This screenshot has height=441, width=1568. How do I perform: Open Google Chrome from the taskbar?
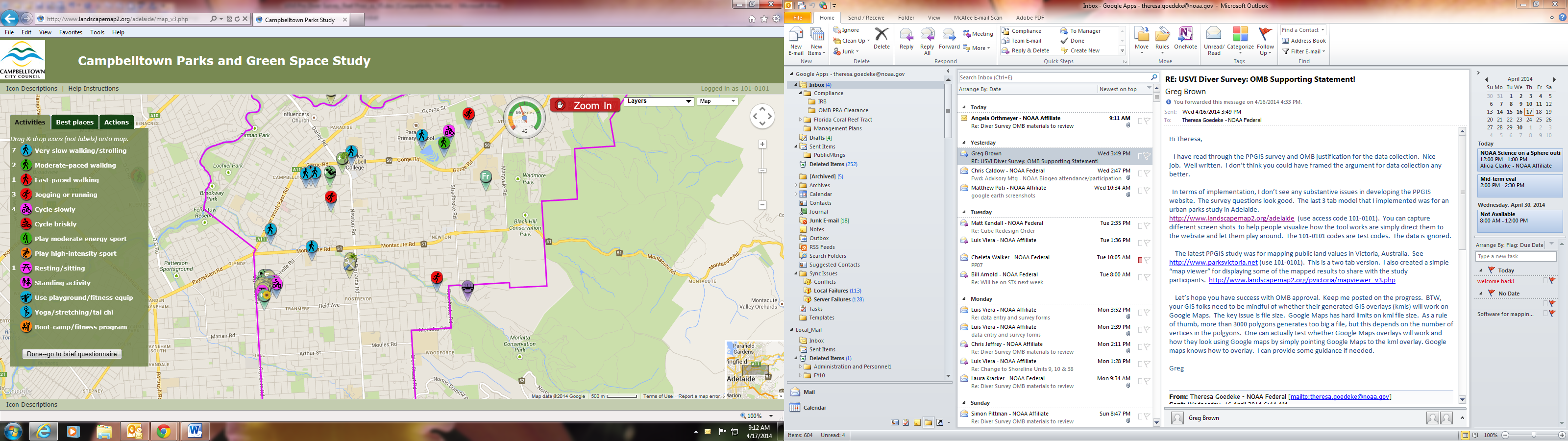coord(164,431)
